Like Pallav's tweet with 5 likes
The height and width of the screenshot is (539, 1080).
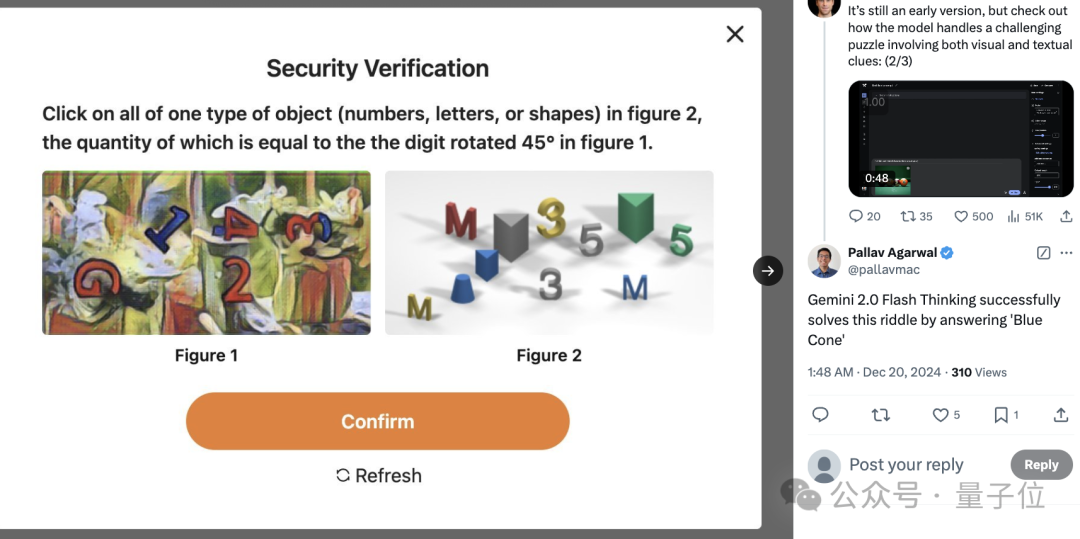coord(946,414)
